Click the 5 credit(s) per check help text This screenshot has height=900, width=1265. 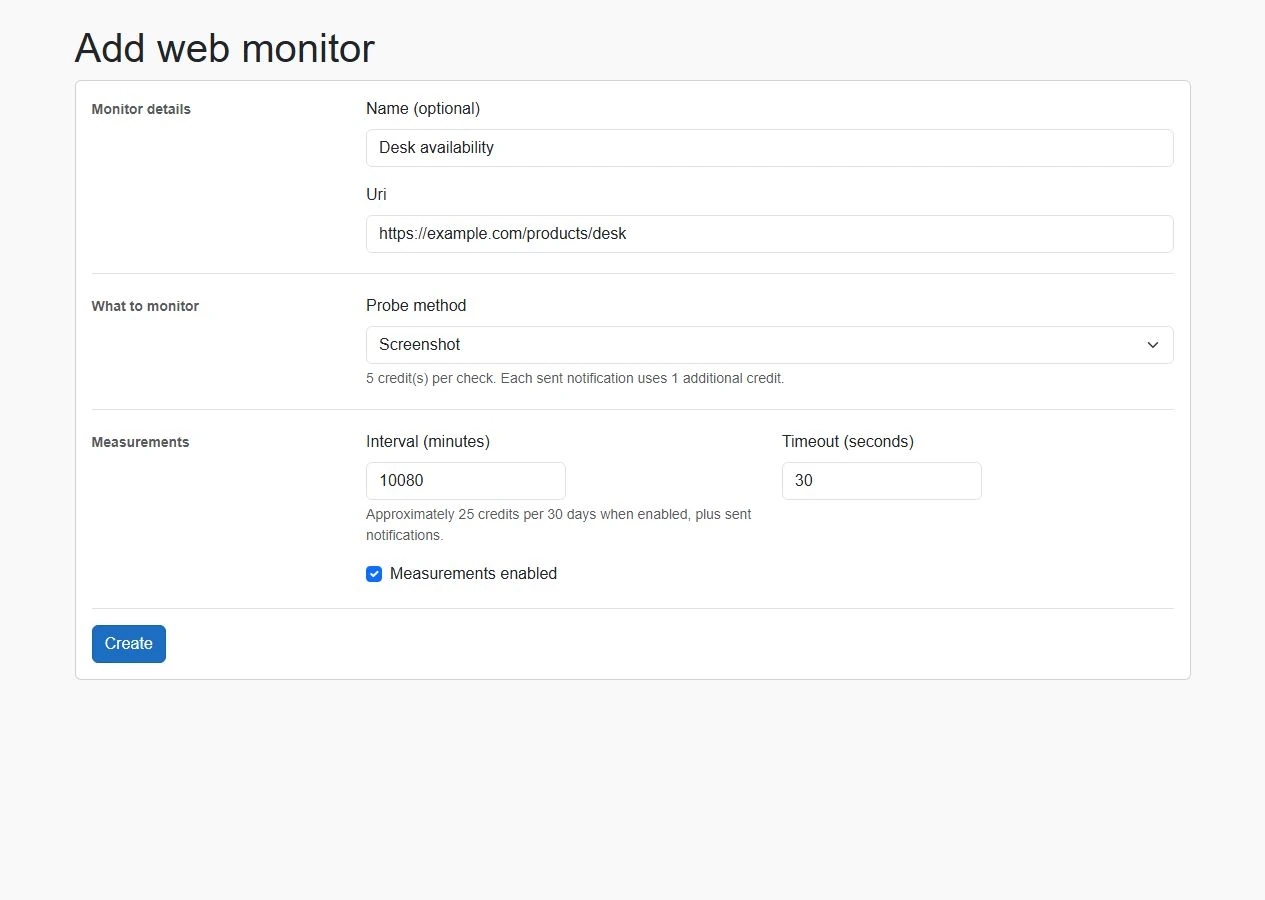[x=575, y=379]
